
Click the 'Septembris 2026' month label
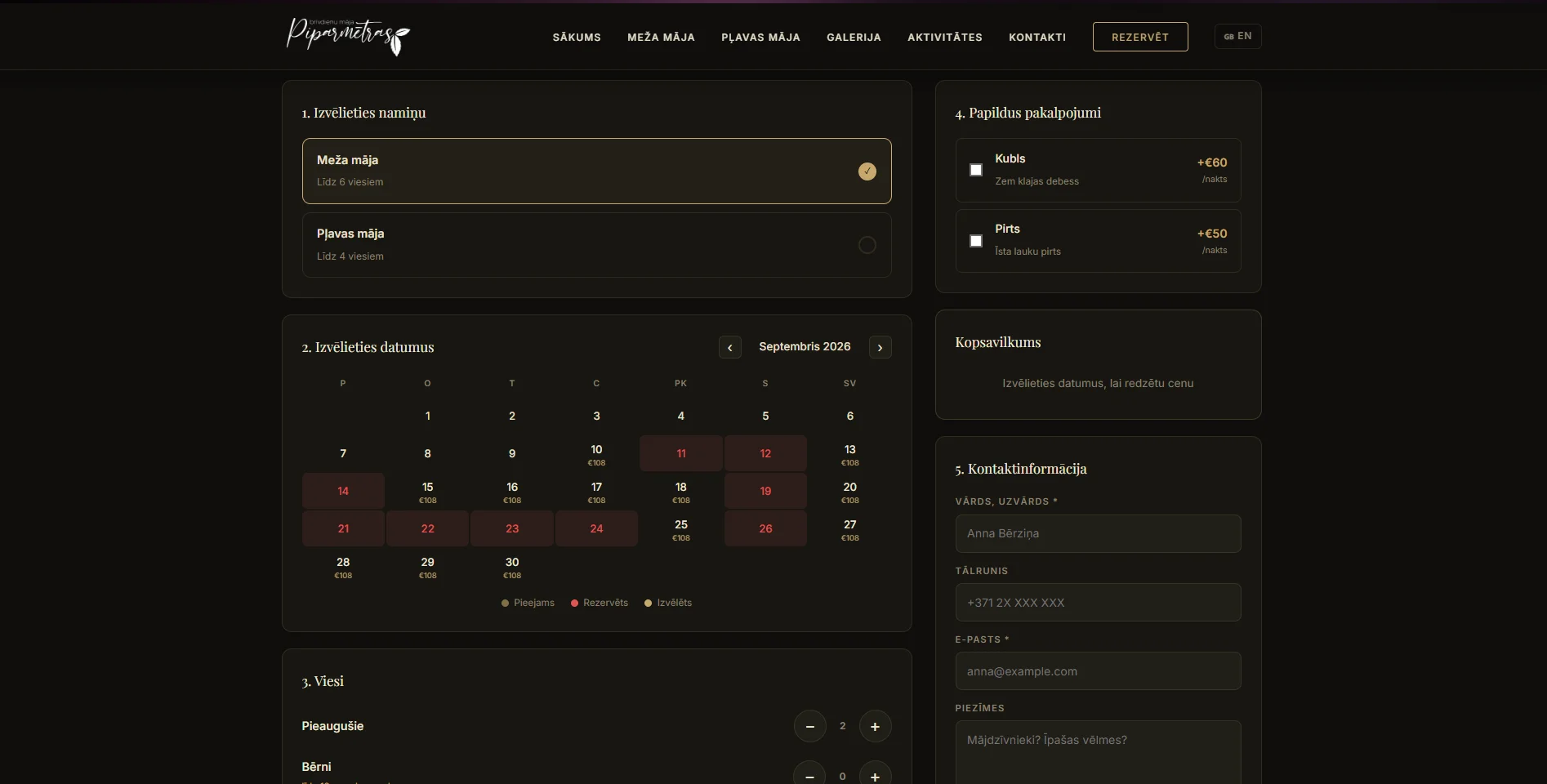tap(805, 346)
